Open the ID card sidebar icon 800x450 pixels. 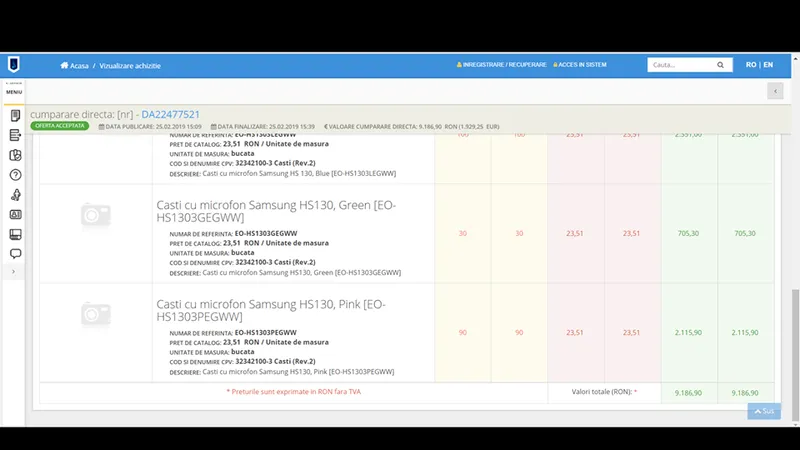(x=15, y=214)
